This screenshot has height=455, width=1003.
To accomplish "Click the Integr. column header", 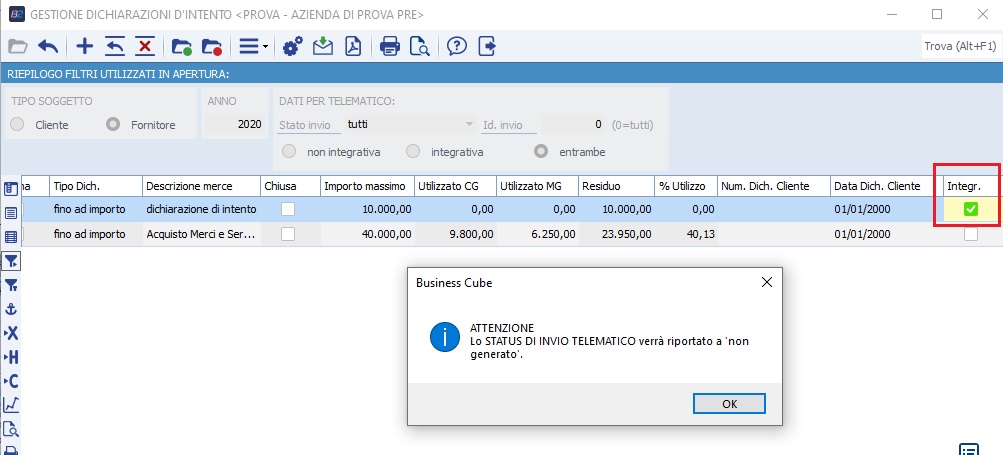I will tap(971, 186).
